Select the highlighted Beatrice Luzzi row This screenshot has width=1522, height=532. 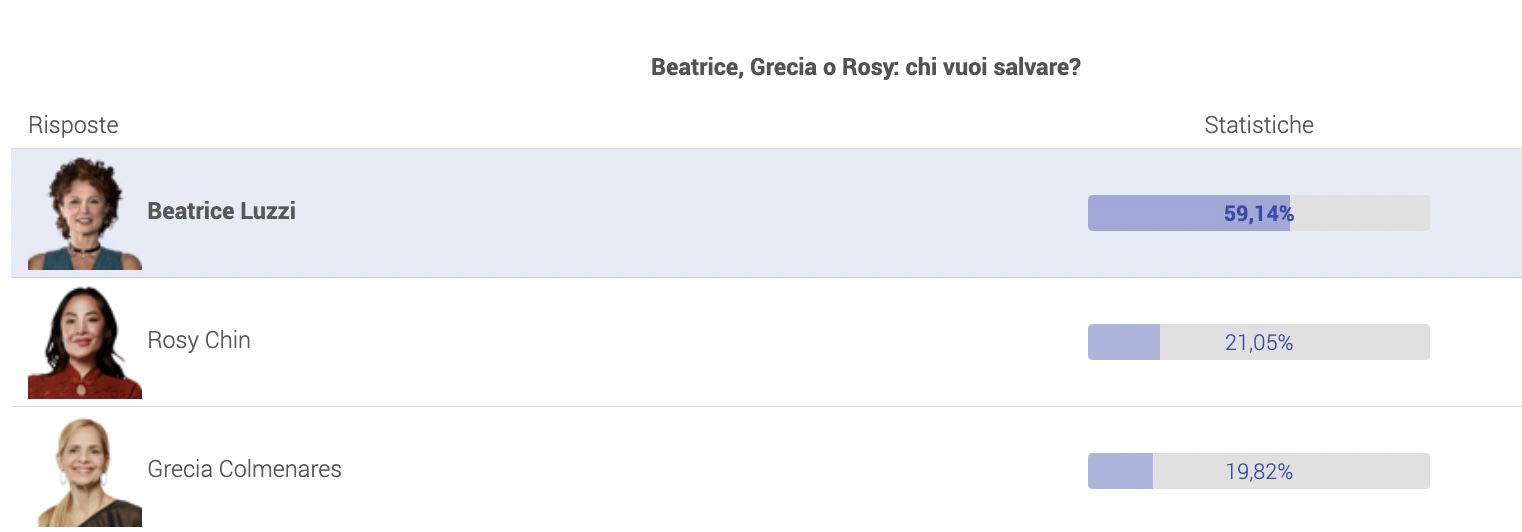pyautogui.click(x=767, y=213)
